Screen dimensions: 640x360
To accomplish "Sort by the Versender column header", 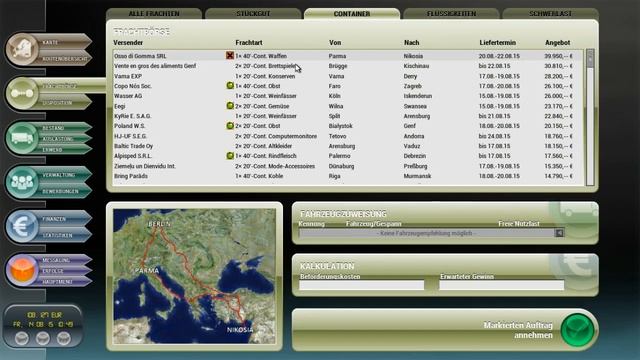I will pos(128,42).
